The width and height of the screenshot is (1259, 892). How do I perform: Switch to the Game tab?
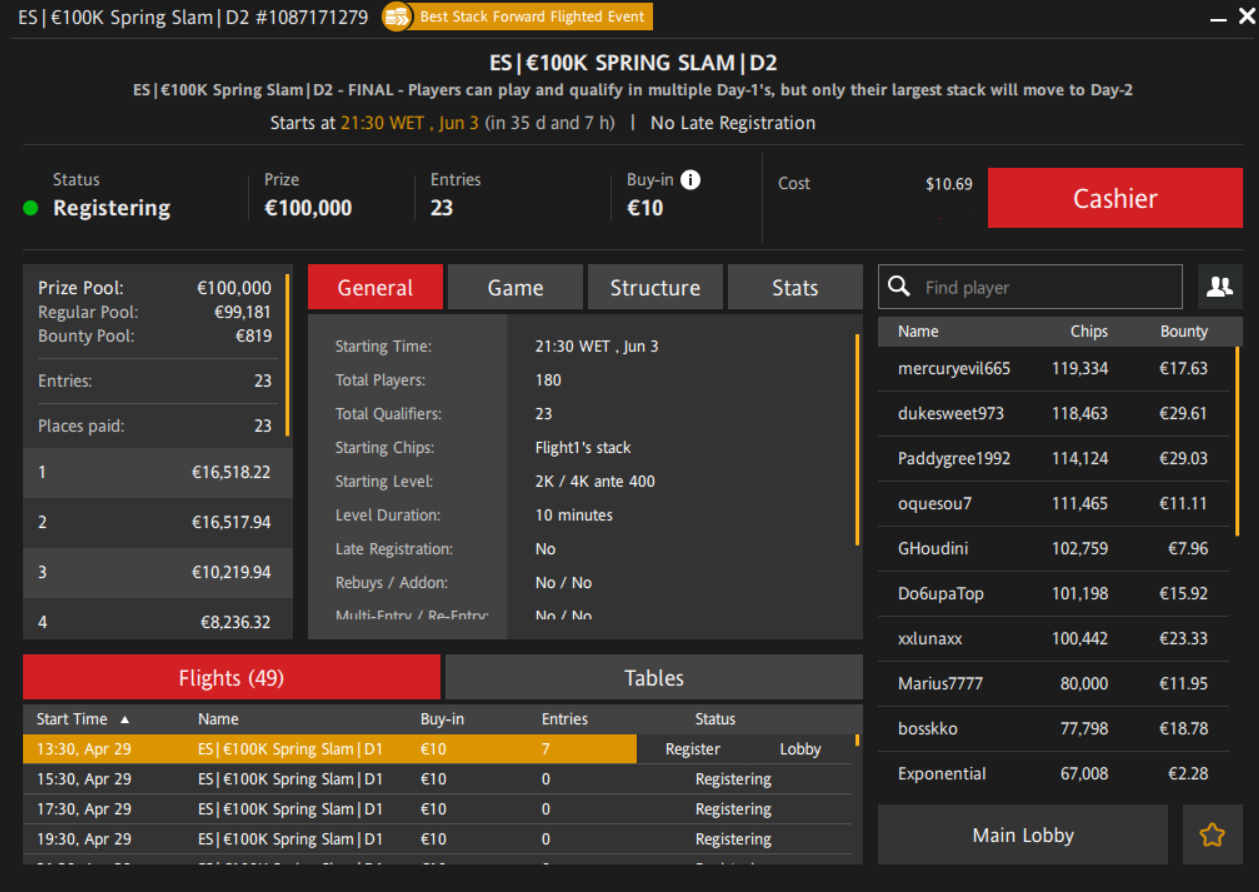tap(515, 288)
